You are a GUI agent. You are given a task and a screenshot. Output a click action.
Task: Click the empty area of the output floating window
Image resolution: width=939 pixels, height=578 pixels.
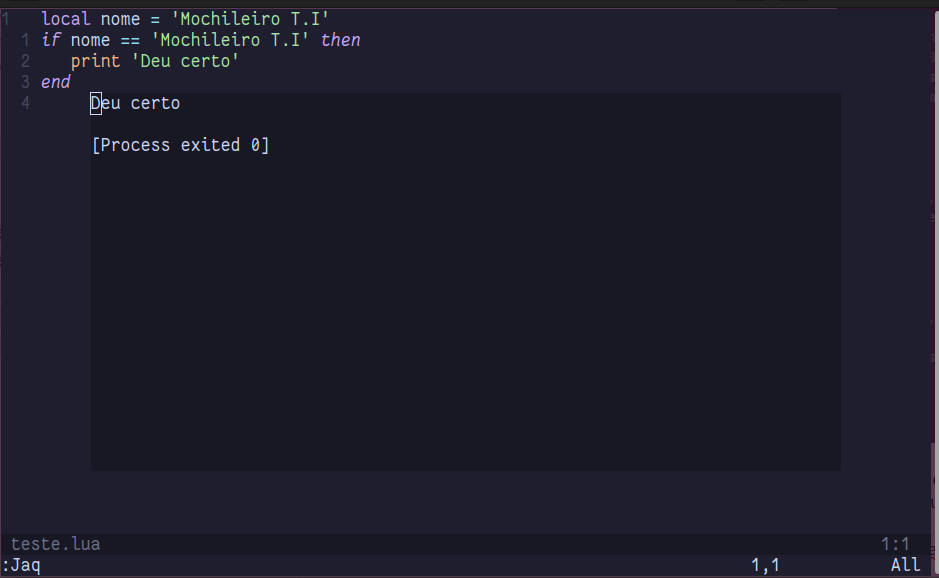(465, 320)
